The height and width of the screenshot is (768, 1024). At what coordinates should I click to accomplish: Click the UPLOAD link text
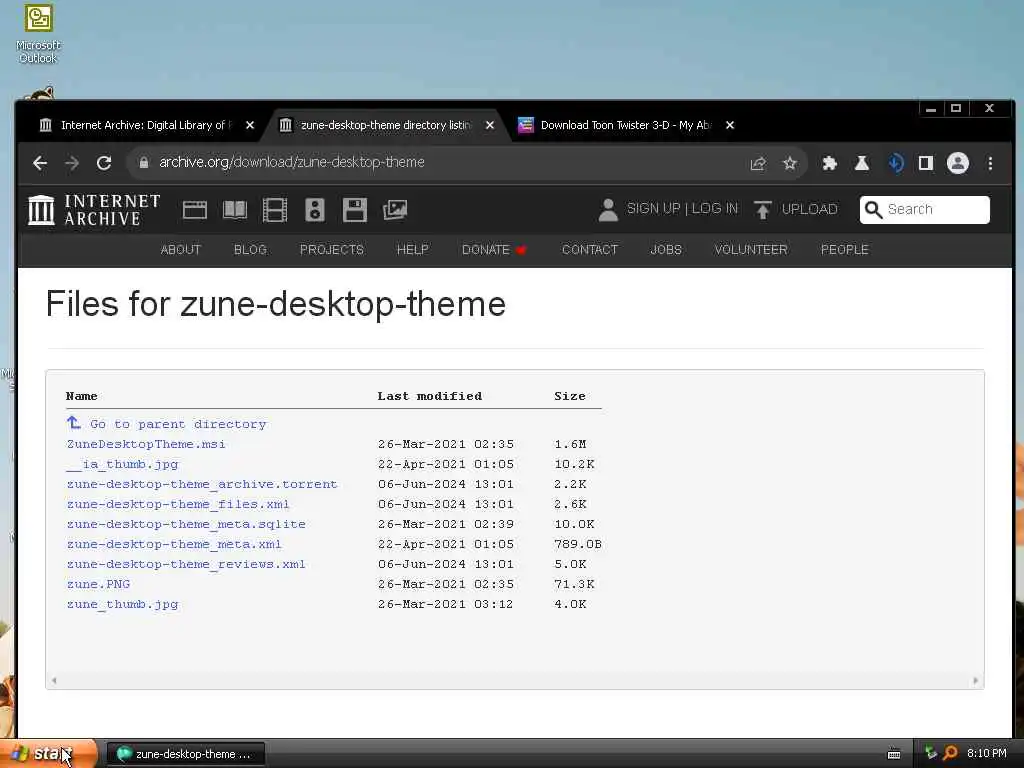(x=810, y=210)
